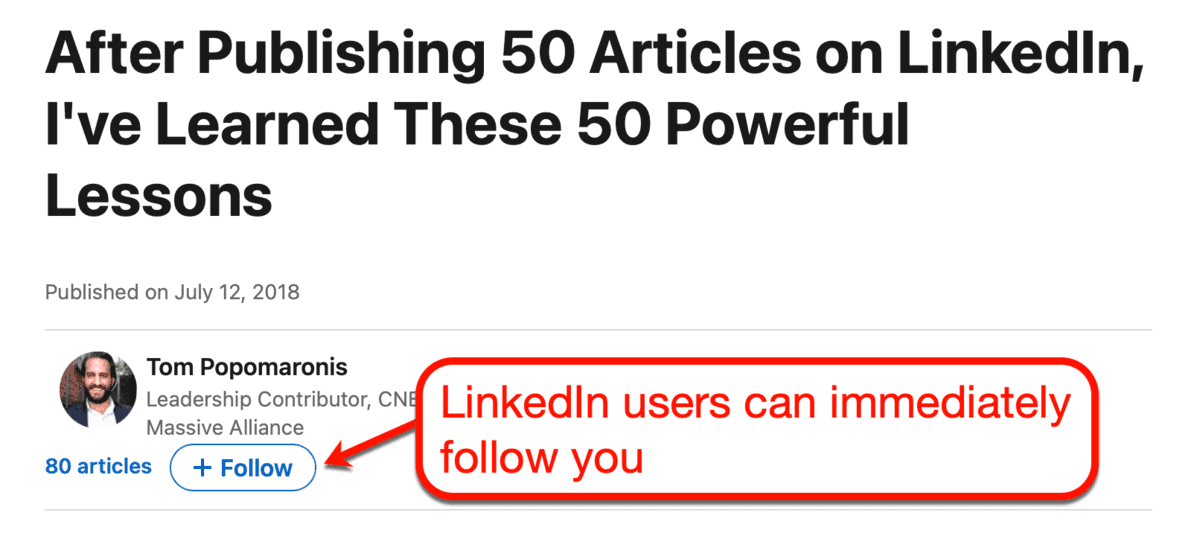
Task: Click the follow you text in callout
Action: pos(541,458)
